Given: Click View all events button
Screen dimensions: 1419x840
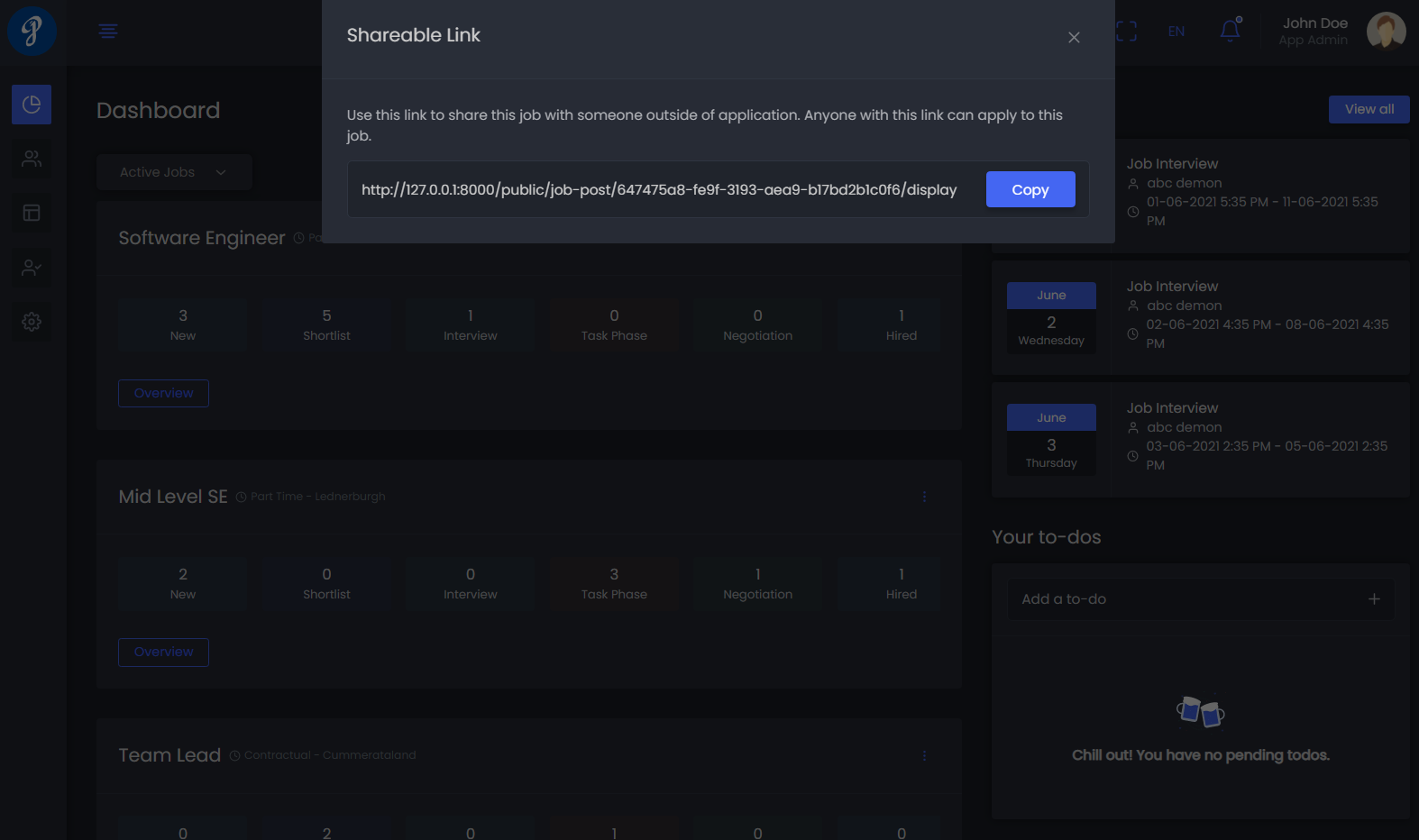Looking at the screenshot, I should 1369,109.
